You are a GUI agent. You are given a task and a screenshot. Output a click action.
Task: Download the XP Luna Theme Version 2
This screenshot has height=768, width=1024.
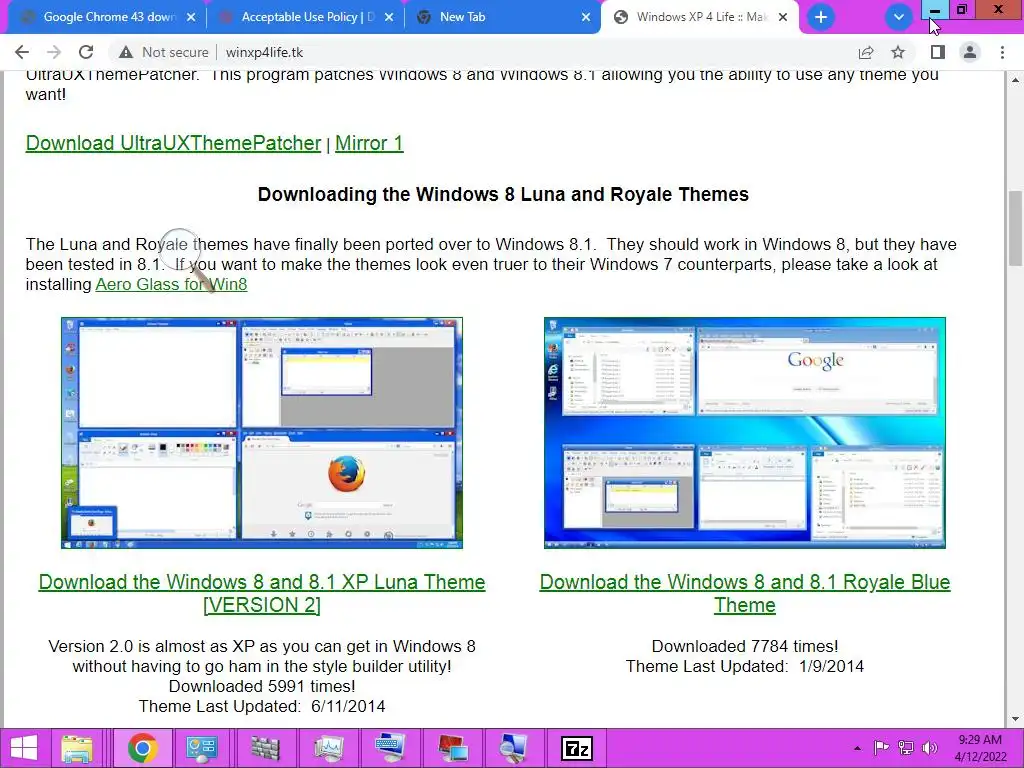tap(262, 593)
